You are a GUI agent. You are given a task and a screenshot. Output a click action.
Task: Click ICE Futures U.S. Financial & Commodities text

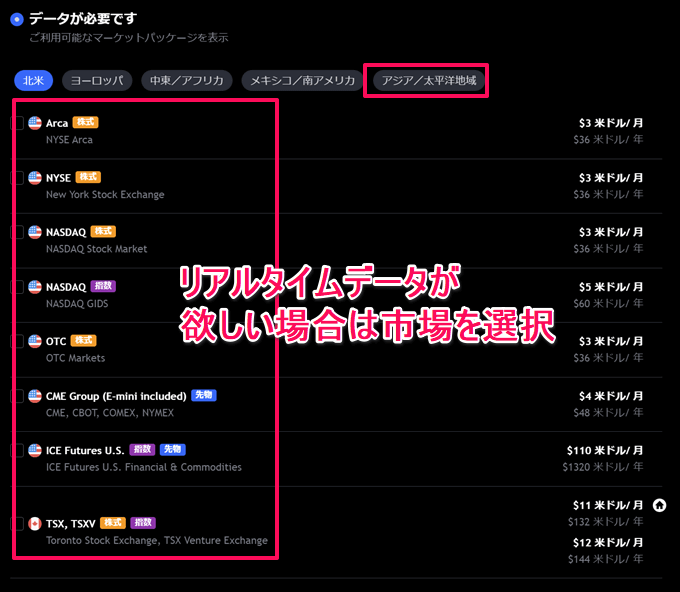point(144,468)
